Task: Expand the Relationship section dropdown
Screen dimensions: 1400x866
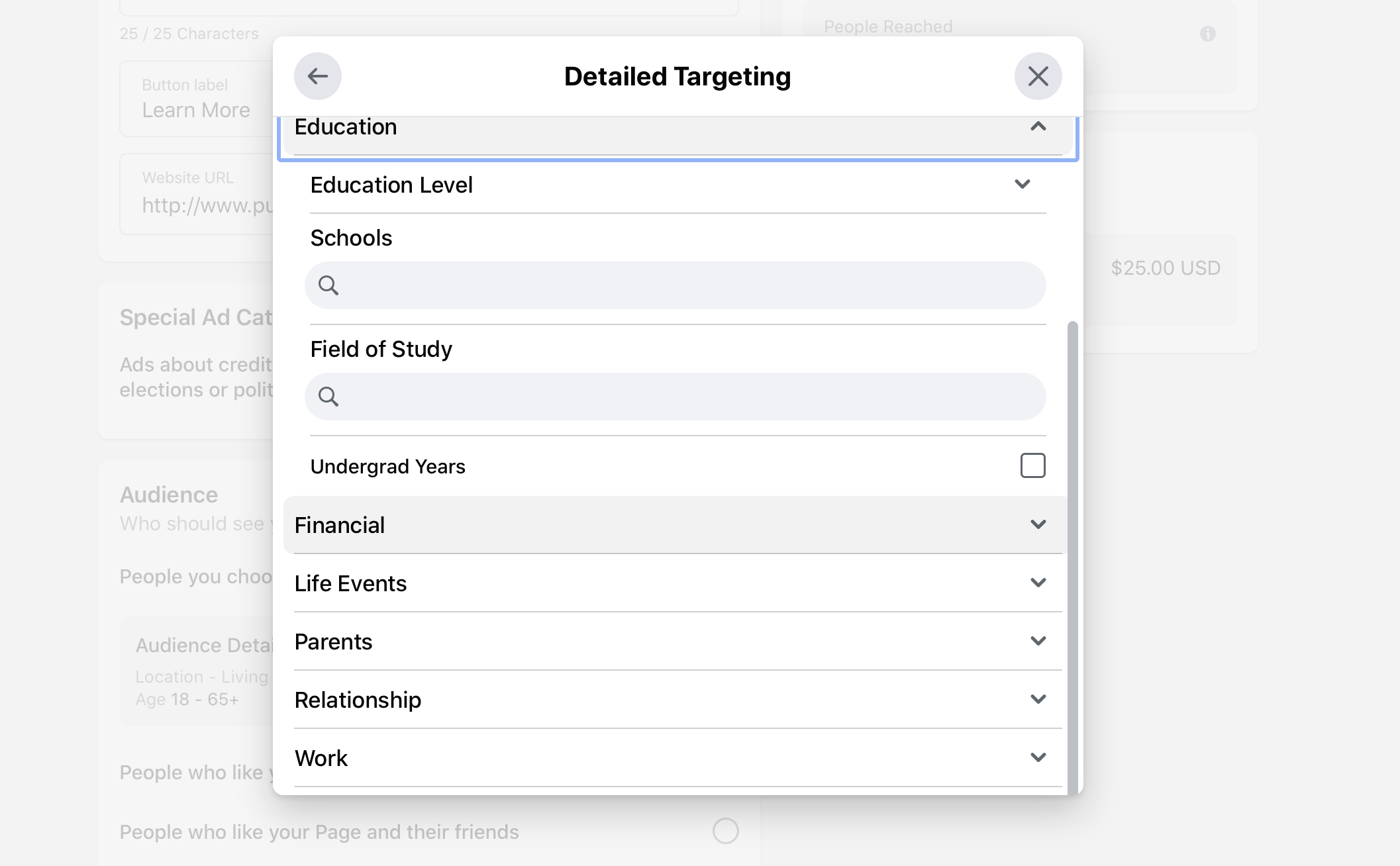Action: pos(1039,699)
